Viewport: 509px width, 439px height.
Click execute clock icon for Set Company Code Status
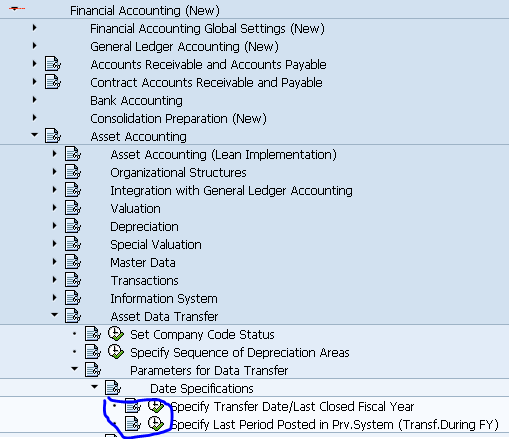pyautogui.click(x=116, y=334)
